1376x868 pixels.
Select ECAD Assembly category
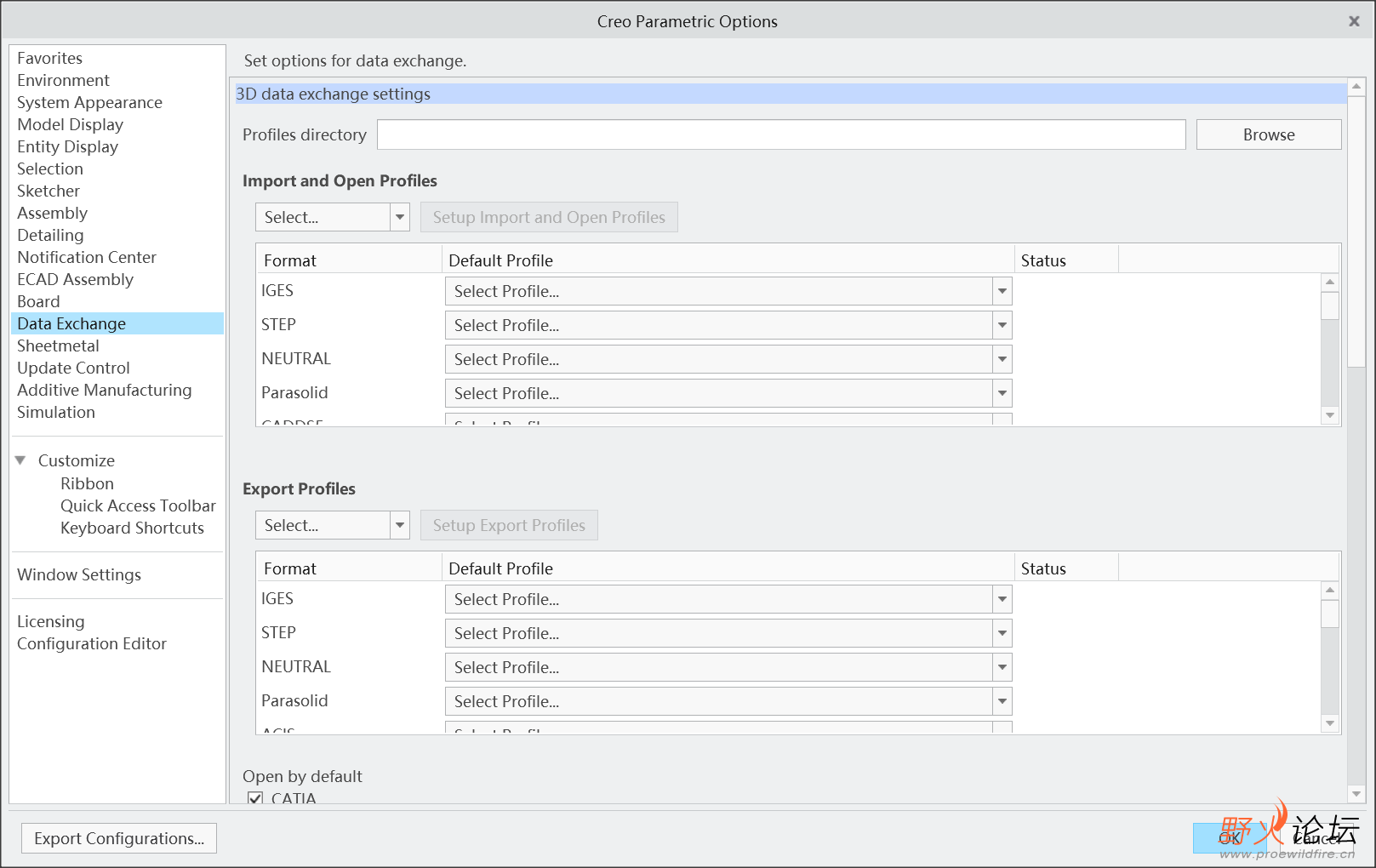click(75, 279)
